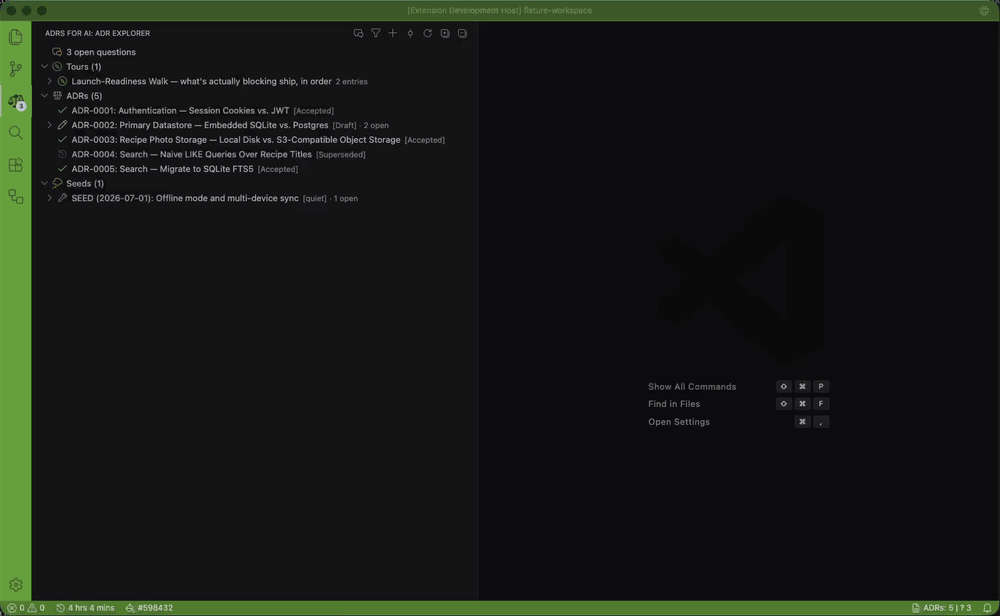Click the "2 open" badge on ADR-0002

[376, 125]
